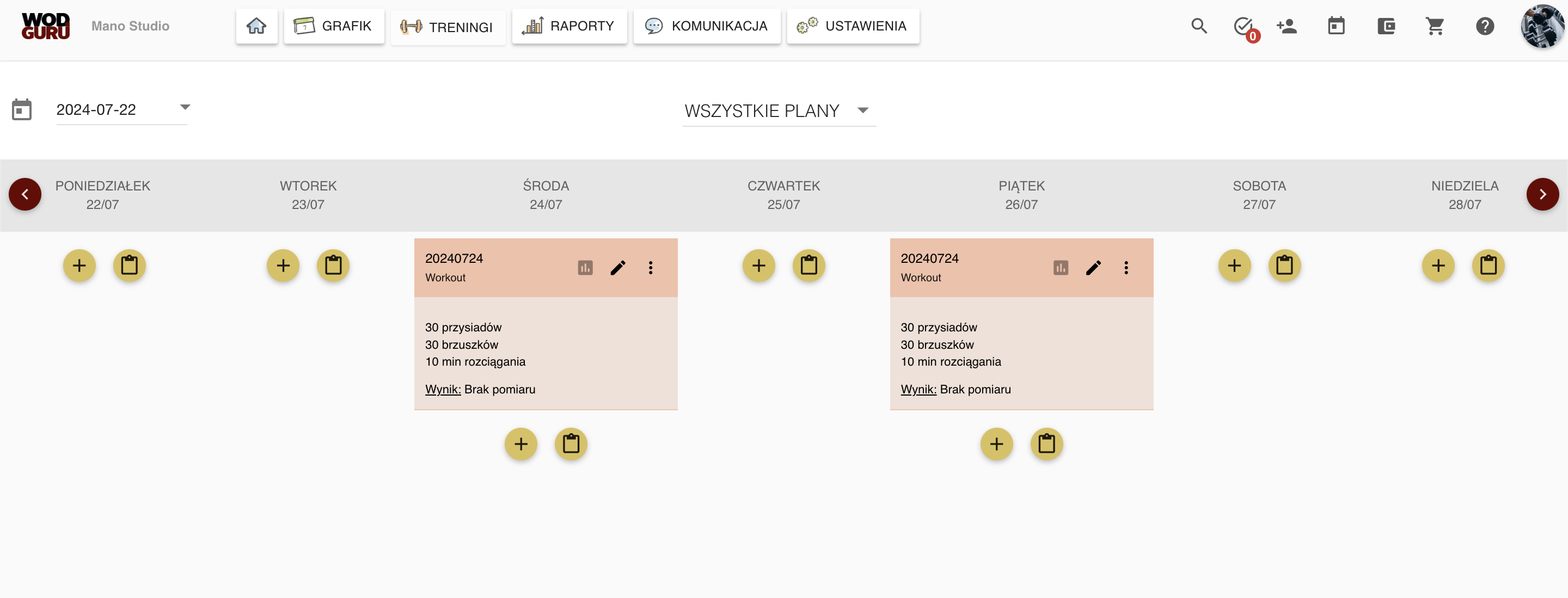Screen dimensions: 1568x598
Task: Go to next week with right arrow
Action: pyautogui.click(x=1542, y=194)
